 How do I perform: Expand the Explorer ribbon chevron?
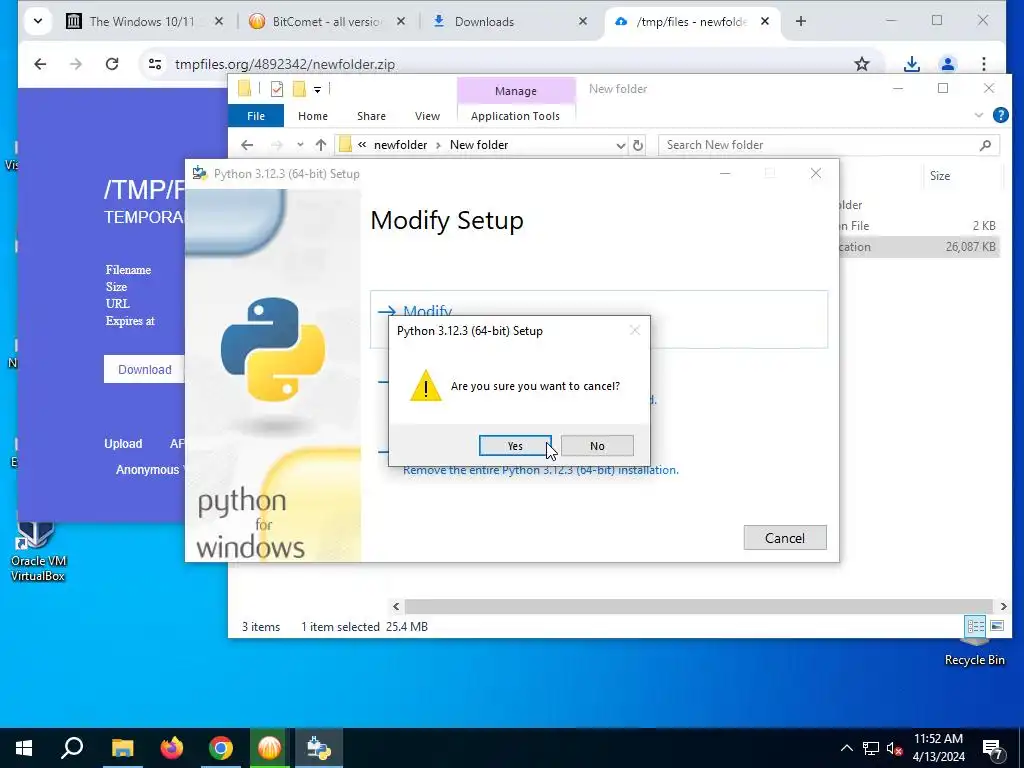point(978,116)
